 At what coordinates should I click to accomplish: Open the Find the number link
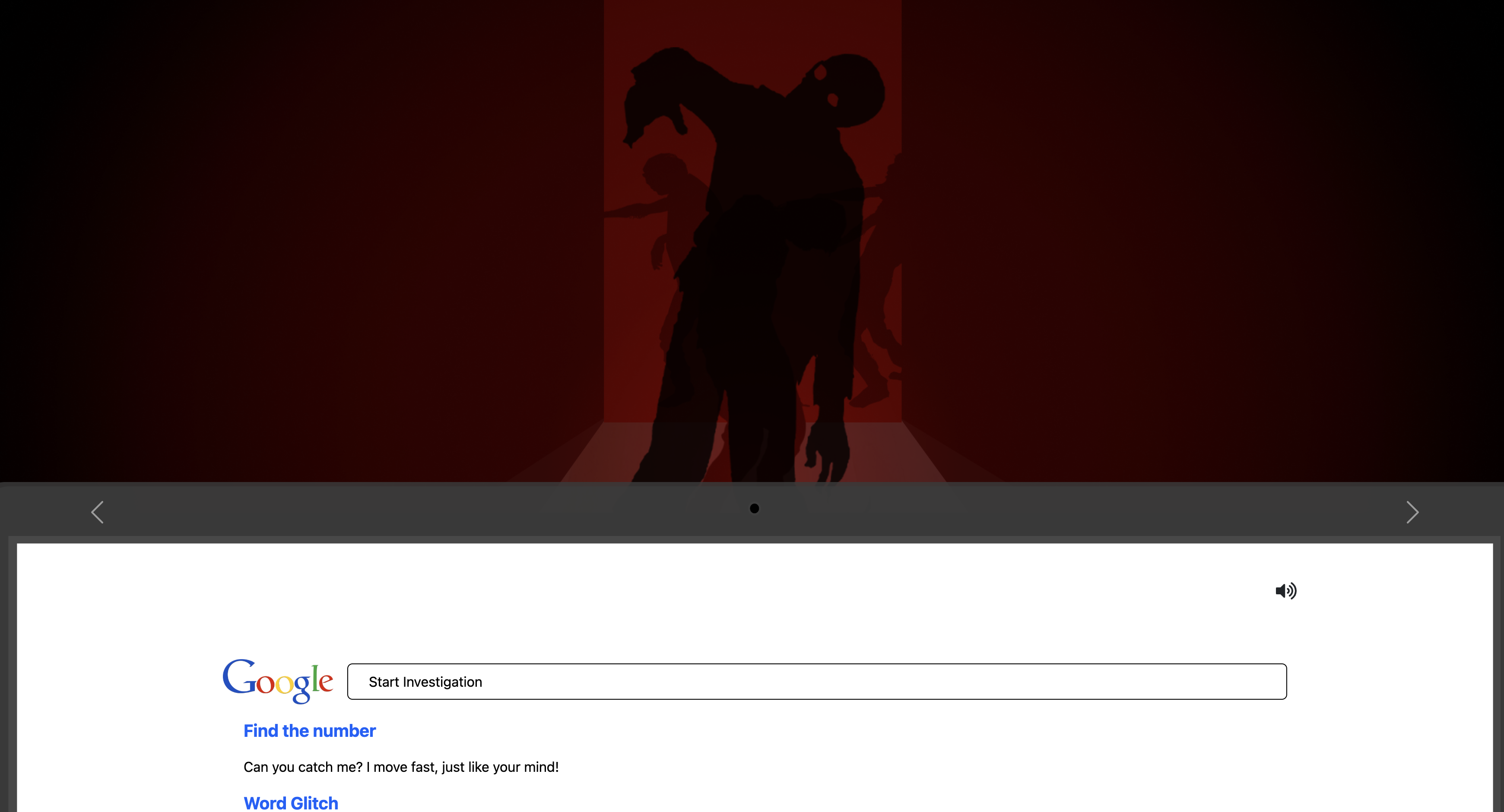point(309,731)
